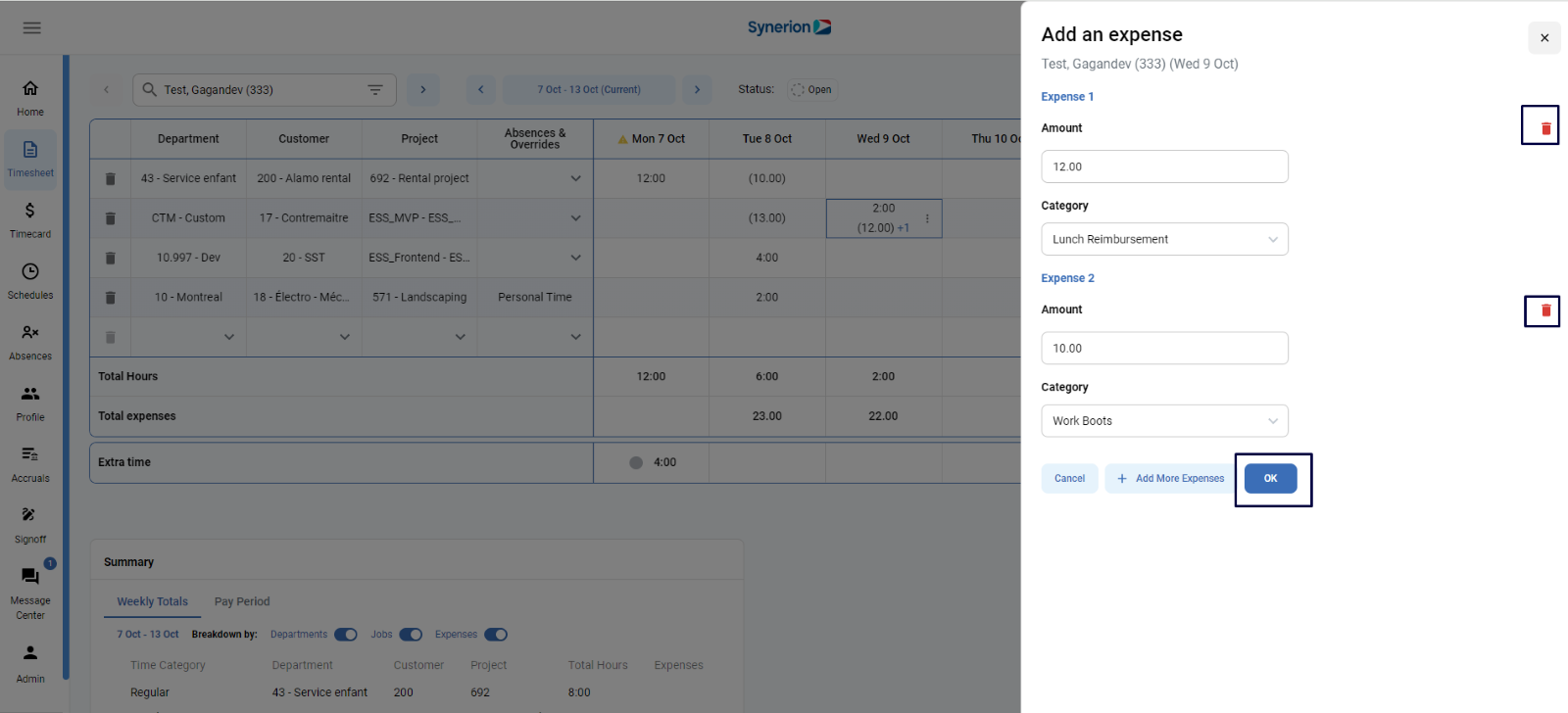The height and width of the screenshot is (713, 1568).
Task: Expand Absences dropdown for Service enfant row
Action: pos(575,178)
